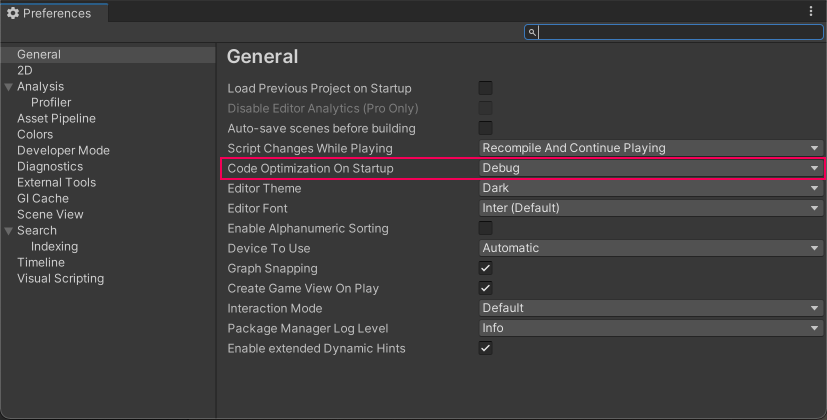The height and width of the screenshot is (420, 827).
Task: Click the search magnifier icon
Action: pos(533,33)
